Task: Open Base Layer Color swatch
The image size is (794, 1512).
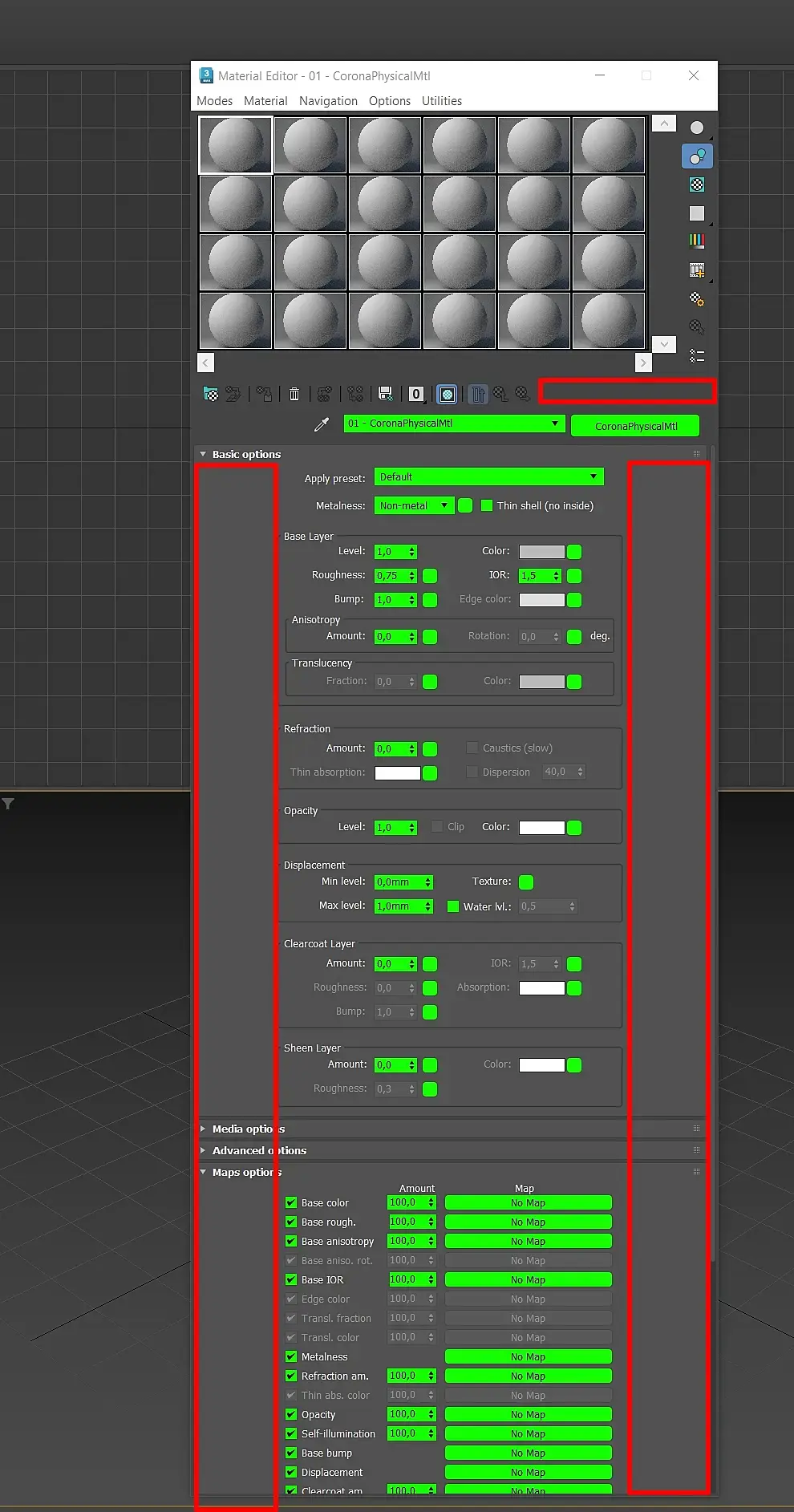Action: [x=542, y=552]
